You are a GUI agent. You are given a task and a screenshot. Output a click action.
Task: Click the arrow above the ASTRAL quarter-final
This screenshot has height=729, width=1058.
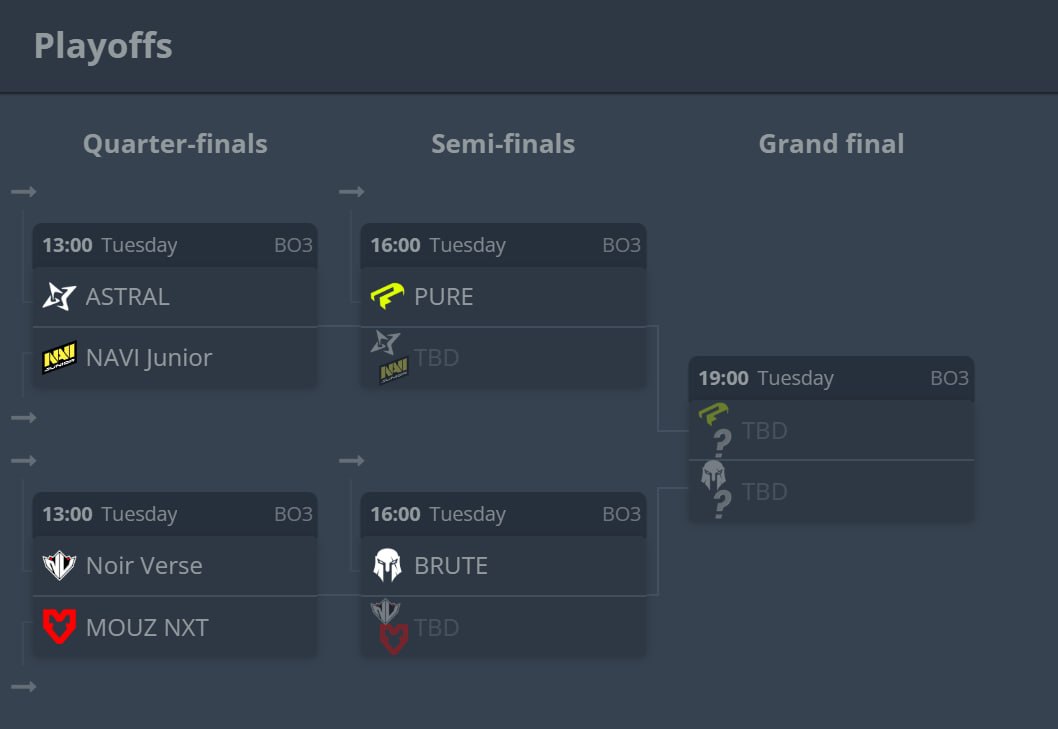24,192
